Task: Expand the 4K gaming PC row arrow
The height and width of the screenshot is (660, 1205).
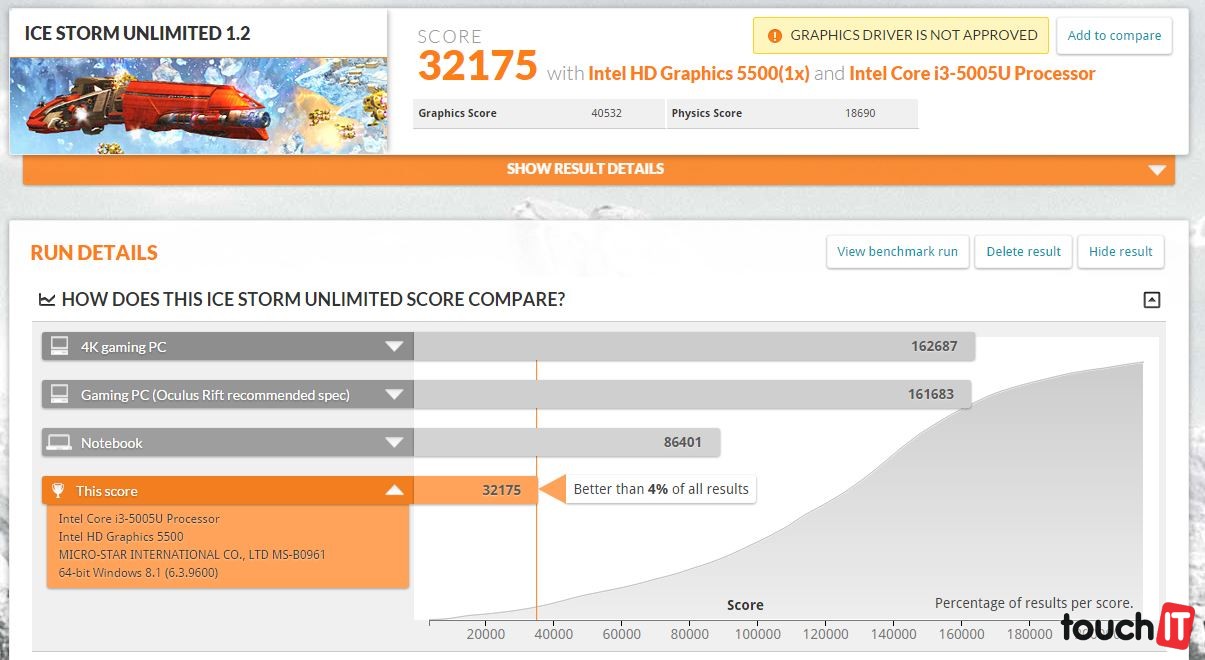Action: click(x=394, y=347)
